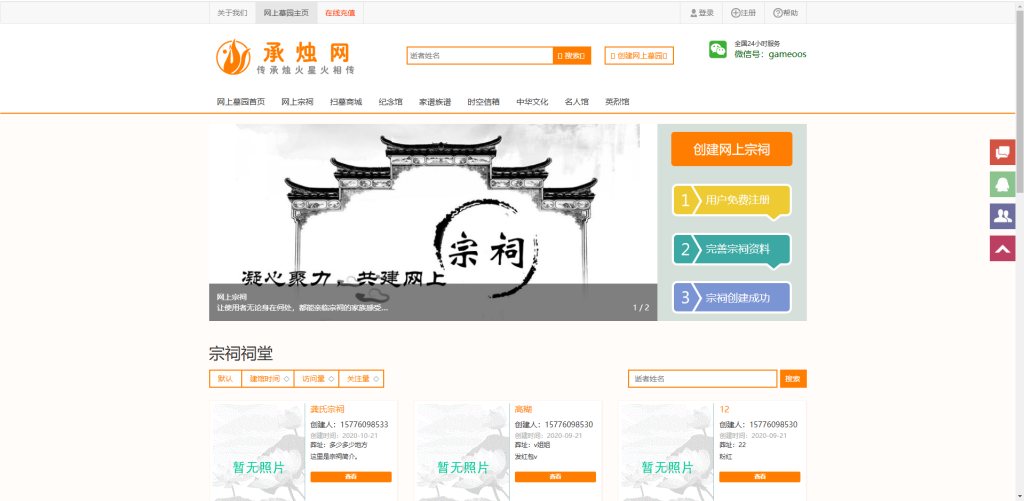
Task: Click the 注册 plus icon
Action: (x=735, y=13)
